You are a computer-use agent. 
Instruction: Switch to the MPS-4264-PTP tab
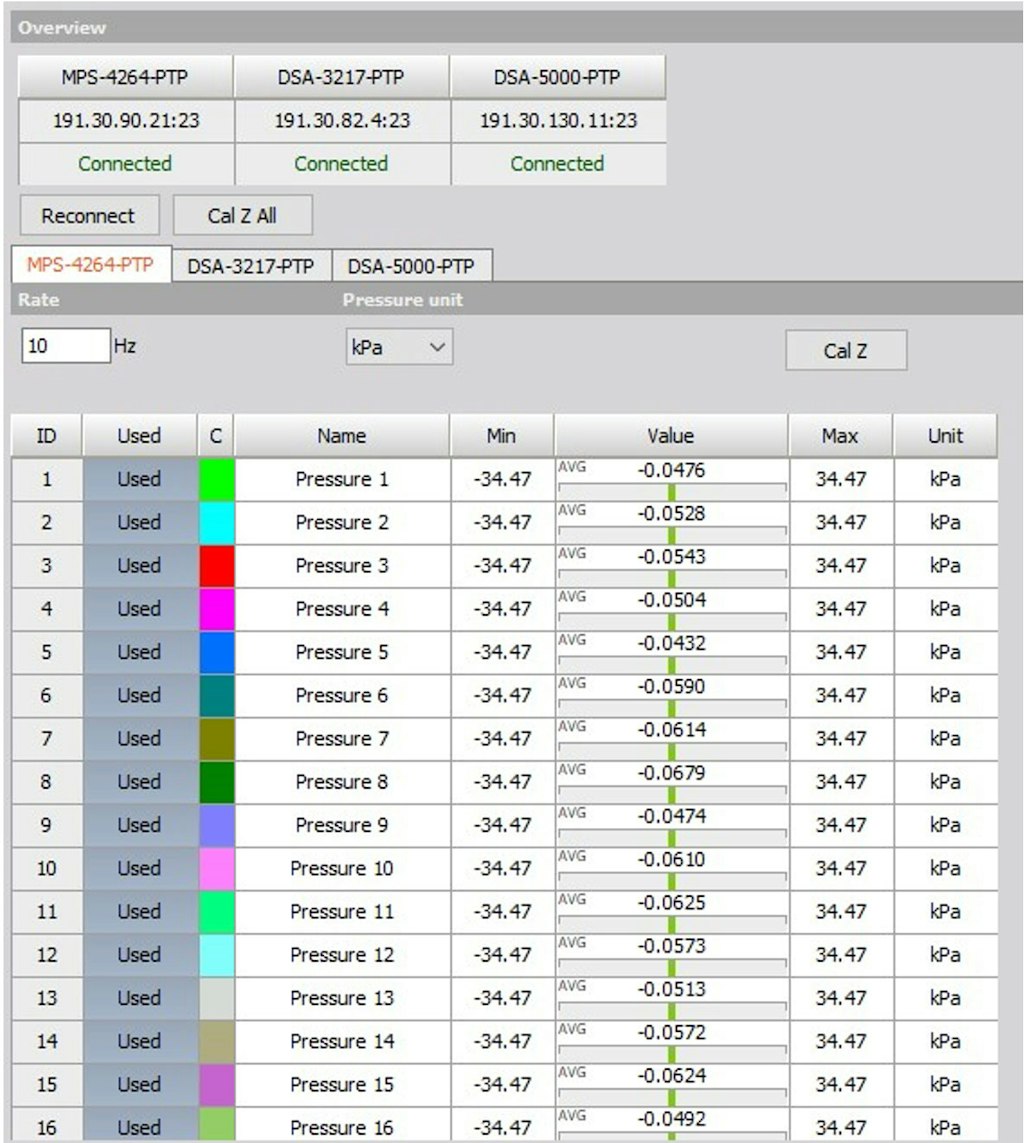pyautogui.click(x=91, y=264)
